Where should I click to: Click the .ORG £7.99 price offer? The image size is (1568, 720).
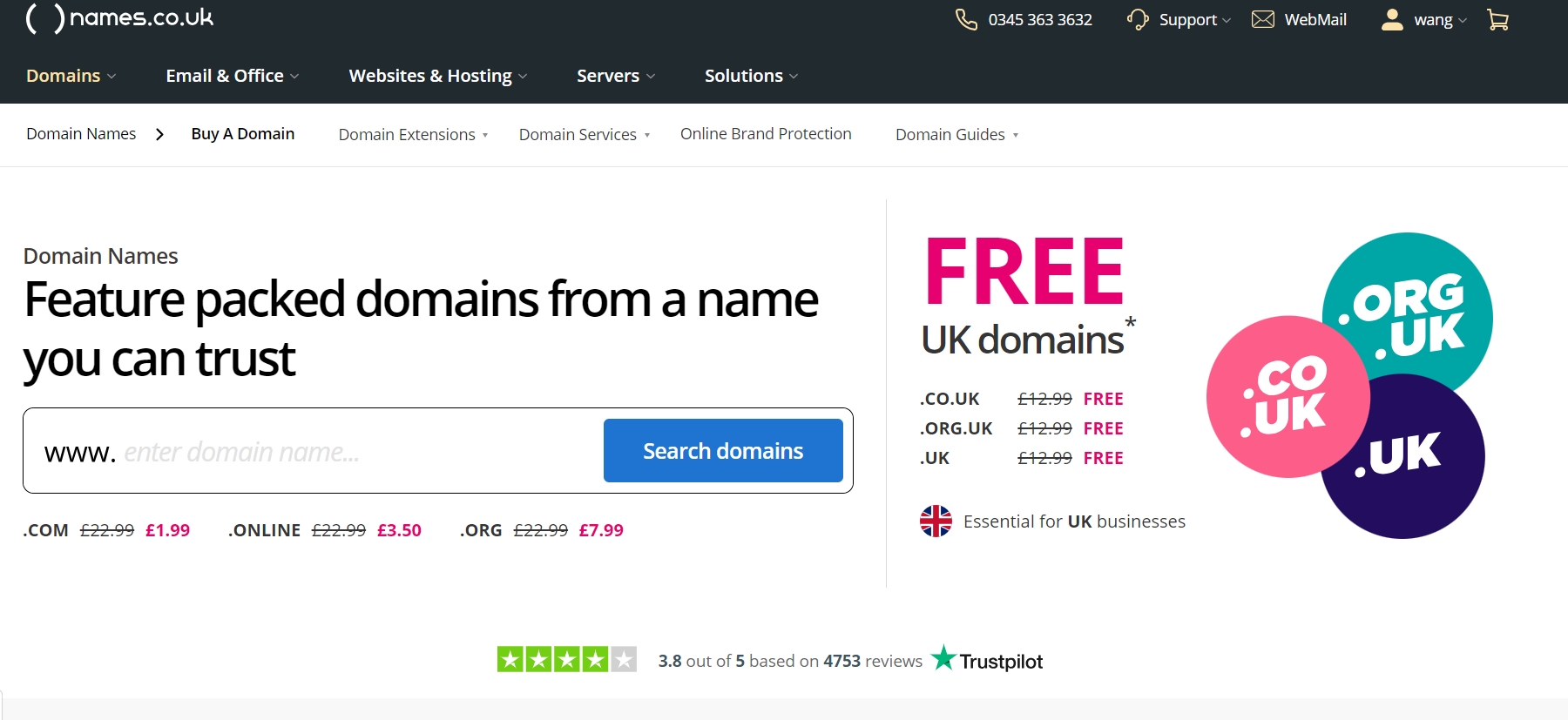(x=542, y=530)
